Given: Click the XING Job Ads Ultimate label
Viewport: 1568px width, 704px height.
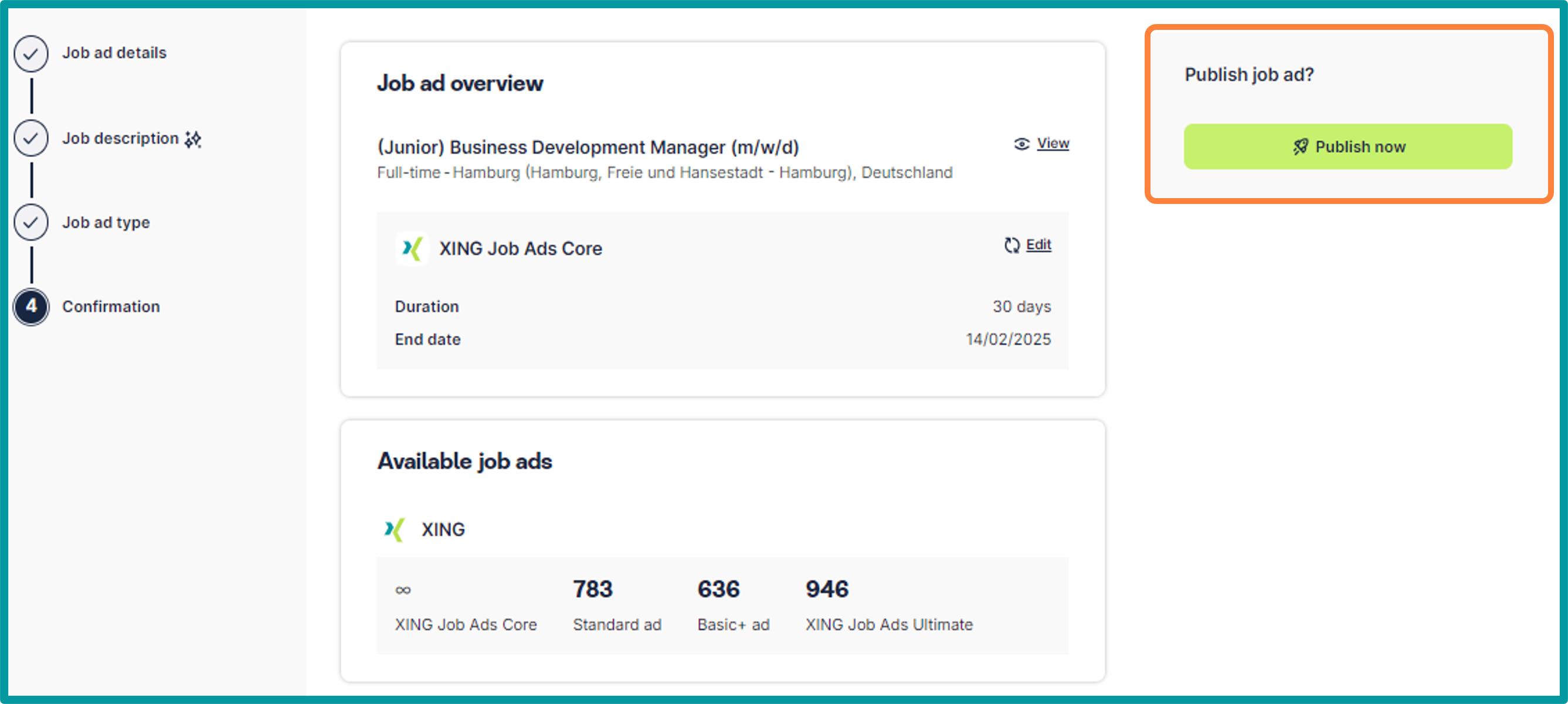Looking at the screenshot, I should click(889, 625).
